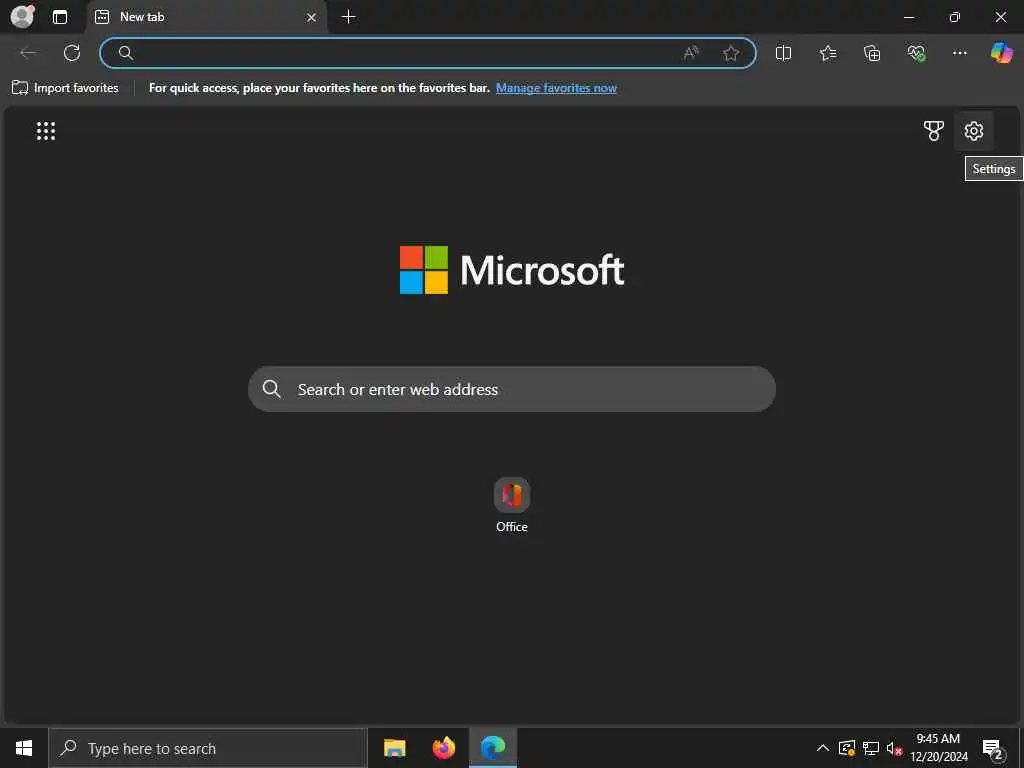Restore down the Edge window
Viewport: 1024px width, 768px height.
955,17
